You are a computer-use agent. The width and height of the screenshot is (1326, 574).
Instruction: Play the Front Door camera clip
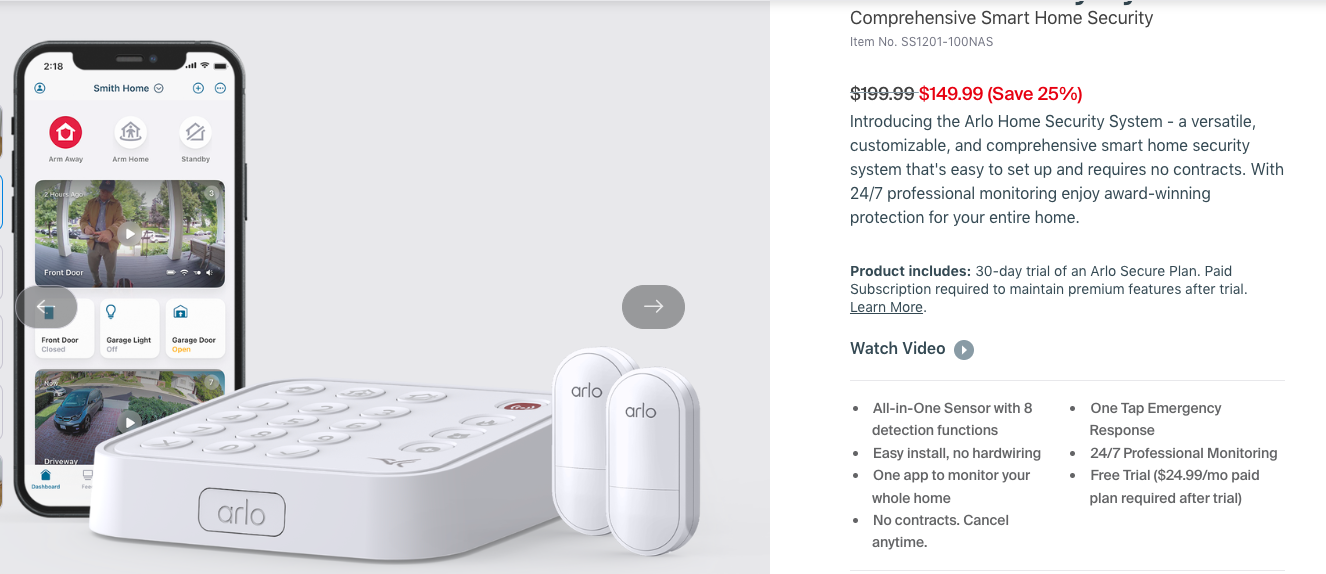point(129,234)
